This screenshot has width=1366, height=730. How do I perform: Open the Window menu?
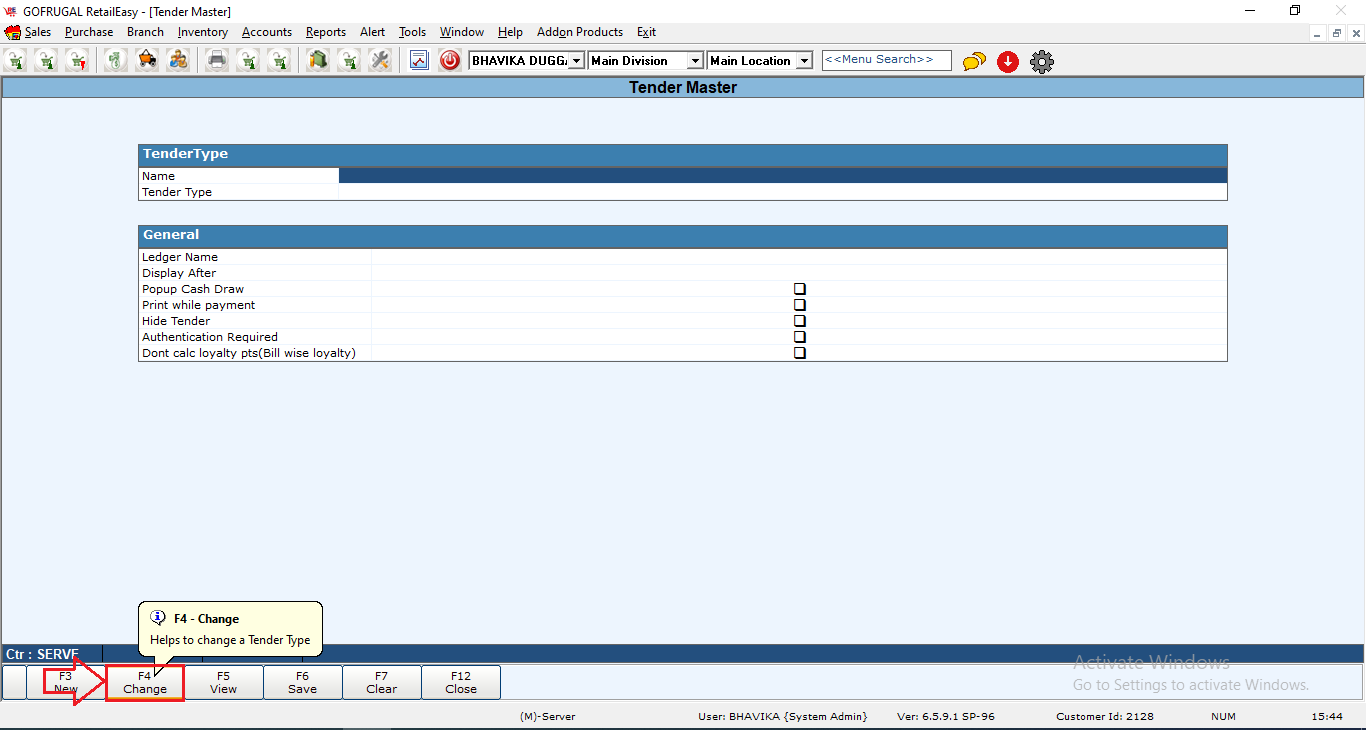[x=462, y=32]
